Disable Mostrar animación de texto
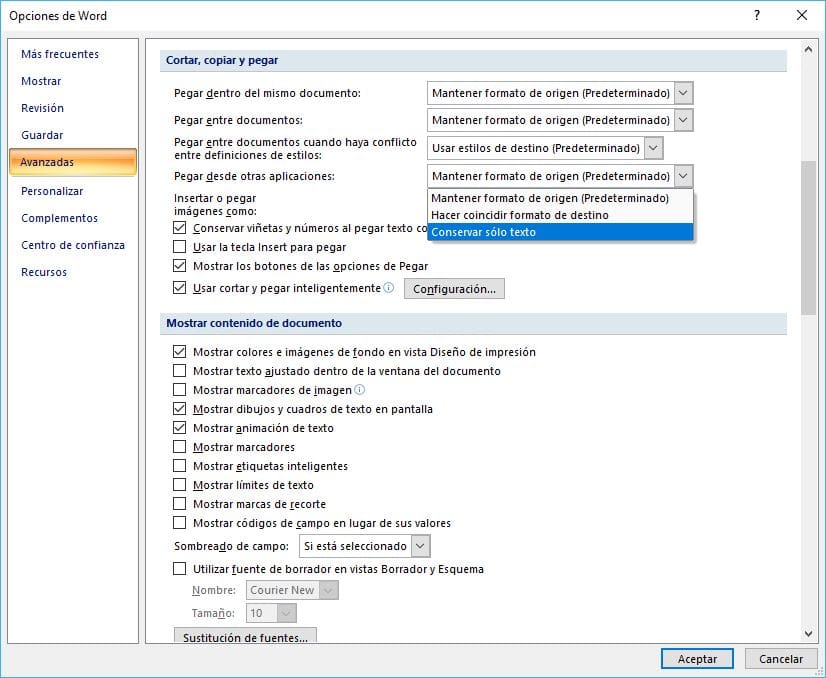Viewport: 826px width, 678px height. [x=180, y=427]
